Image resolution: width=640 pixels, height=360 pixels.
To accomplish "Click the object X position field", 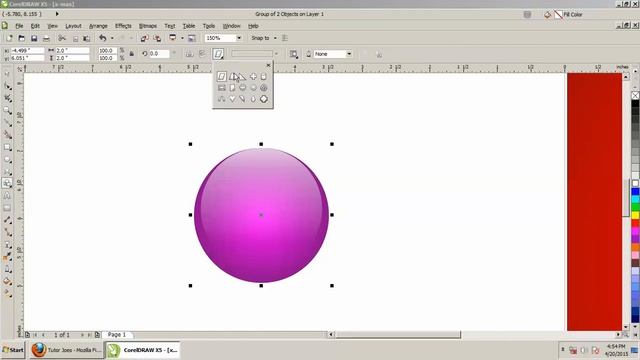I will [27, 51].
